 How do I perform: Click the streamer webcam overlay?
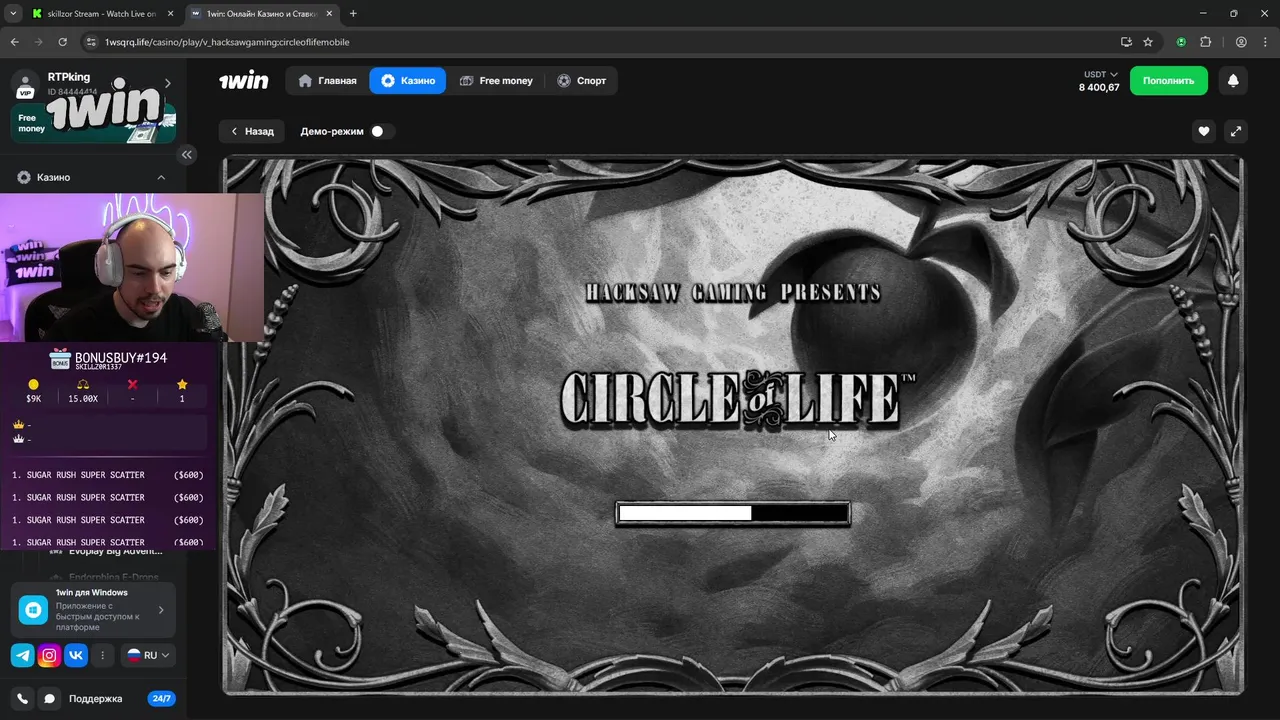(x=132, y=268)
